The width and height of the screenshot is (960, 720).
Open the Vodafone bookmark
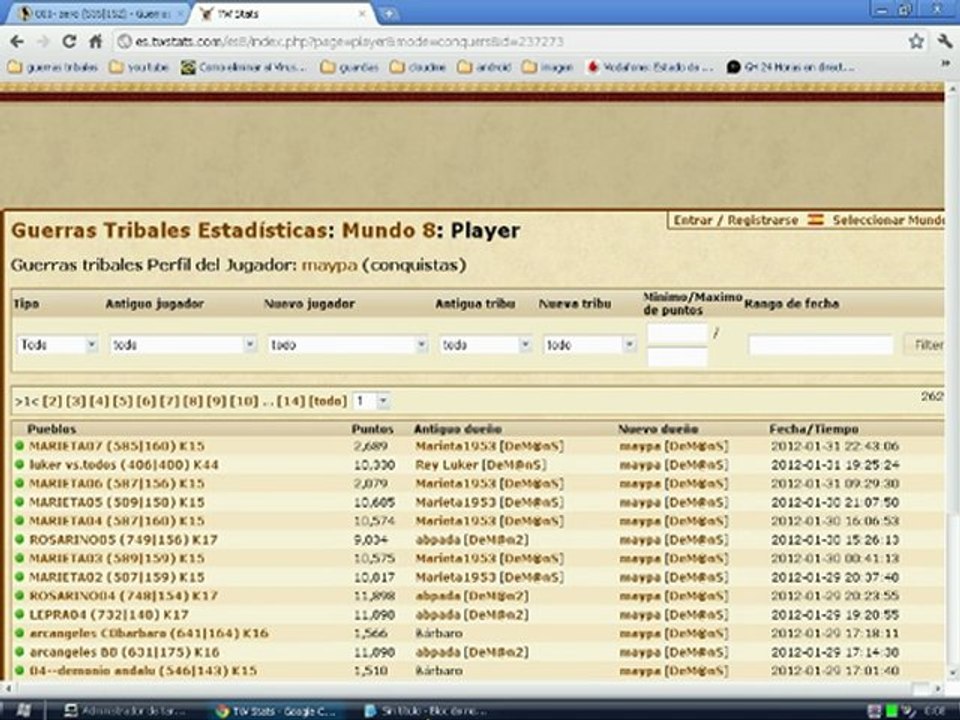[x=650, y=67]
